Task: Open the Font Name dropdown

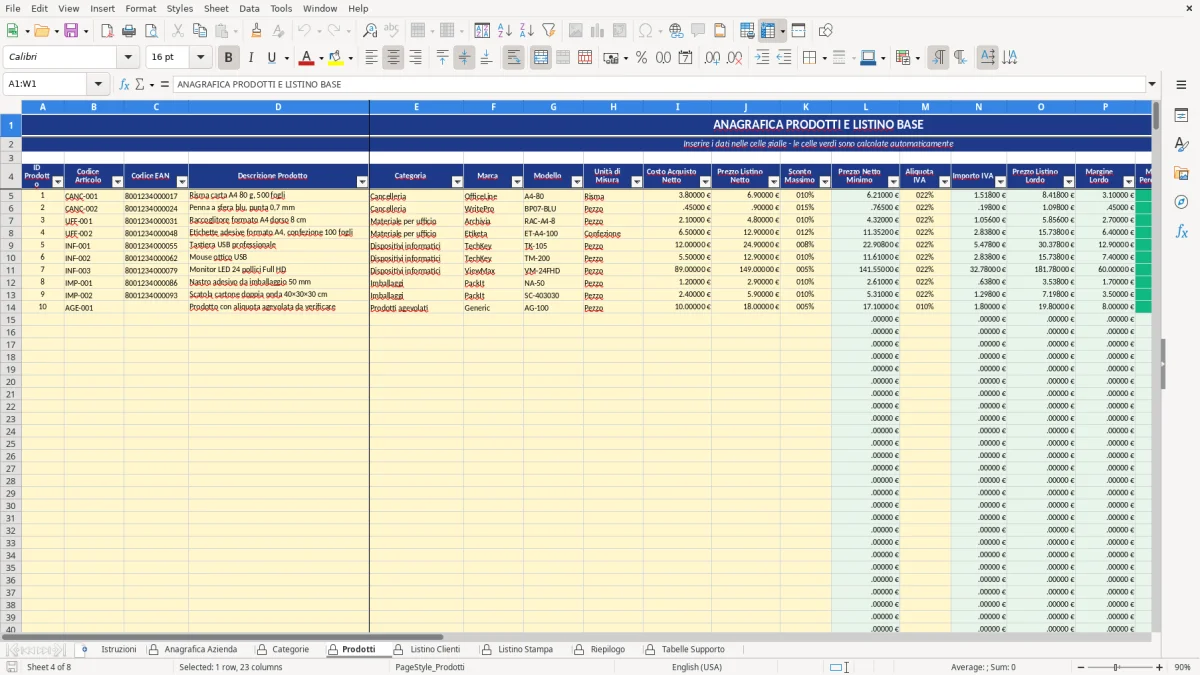Action: point(128,58)
